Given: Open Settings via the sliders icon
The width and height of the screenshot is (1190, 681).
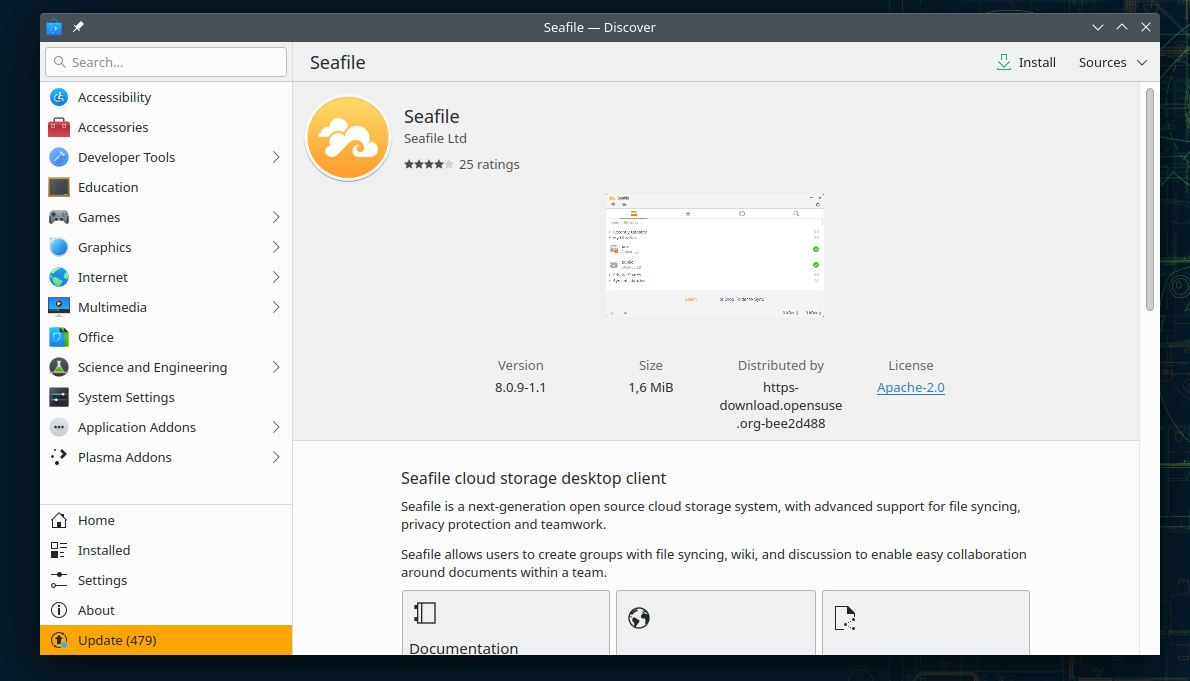Looking at the screenshot, I should coord(59,580).
